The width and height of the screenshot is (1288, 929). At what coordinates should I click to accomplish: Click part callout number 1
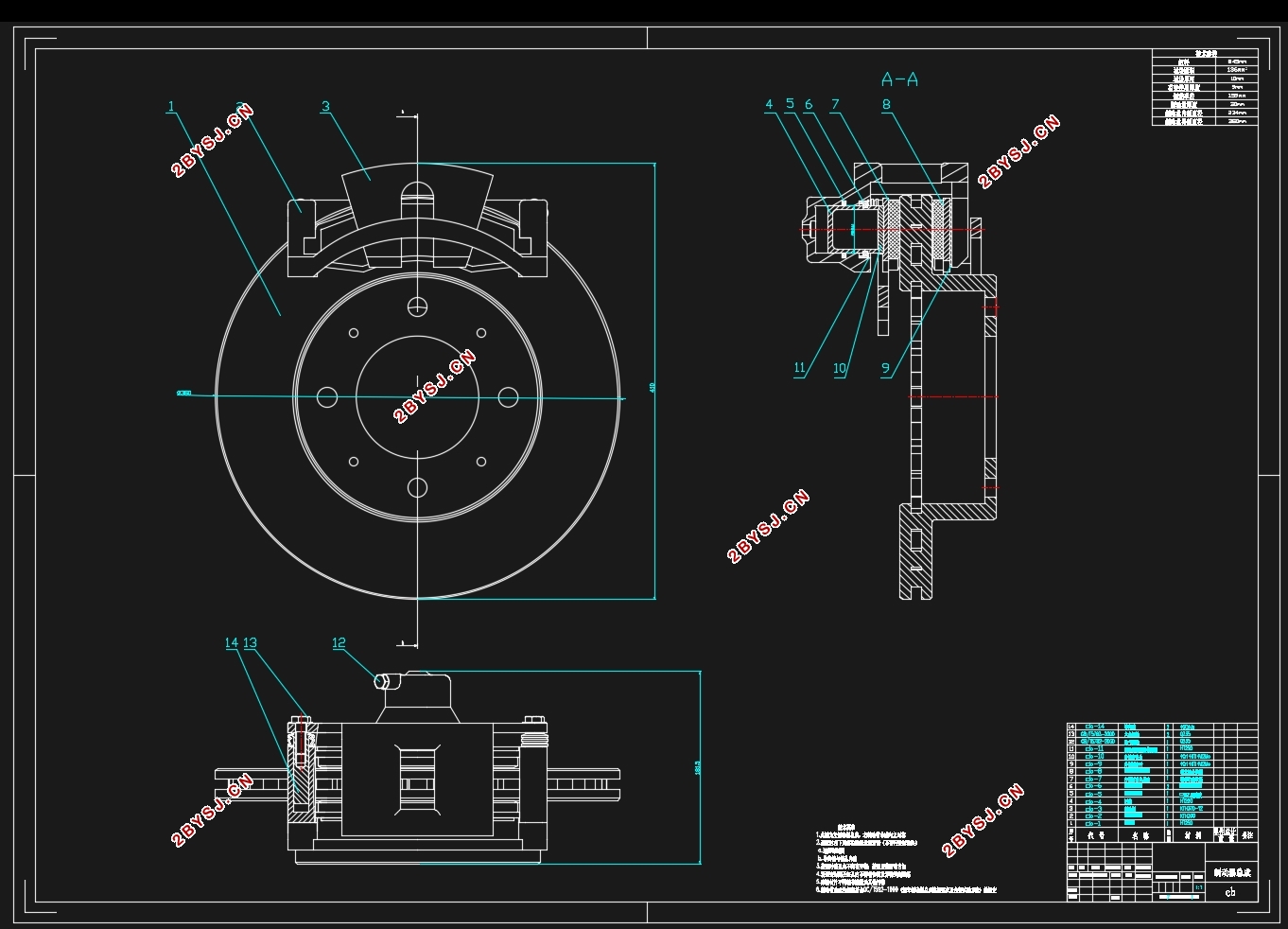171,107
